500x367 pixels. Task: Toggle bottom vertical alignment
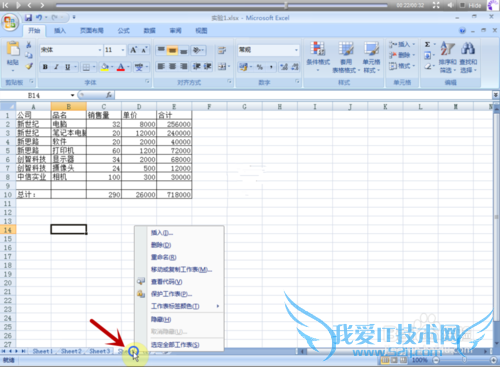pos(183,50)
